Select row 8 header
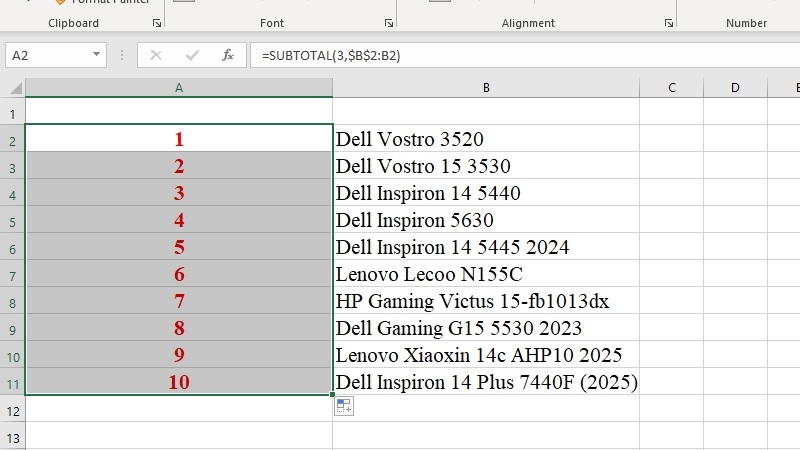 [x=12, y=301]
